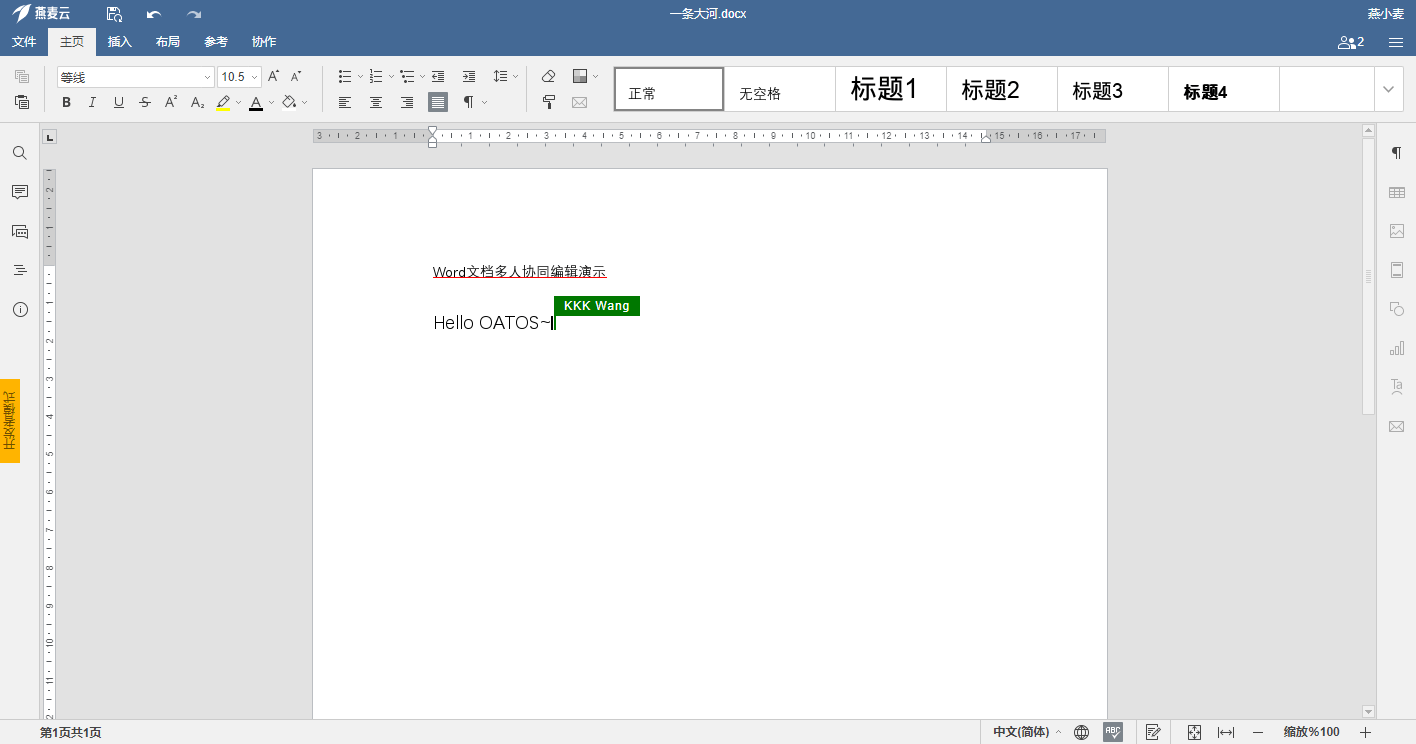Screen dimensions: 1416x744
Task: Switch to the 插入 tab
Action: (x=120, y=42)
